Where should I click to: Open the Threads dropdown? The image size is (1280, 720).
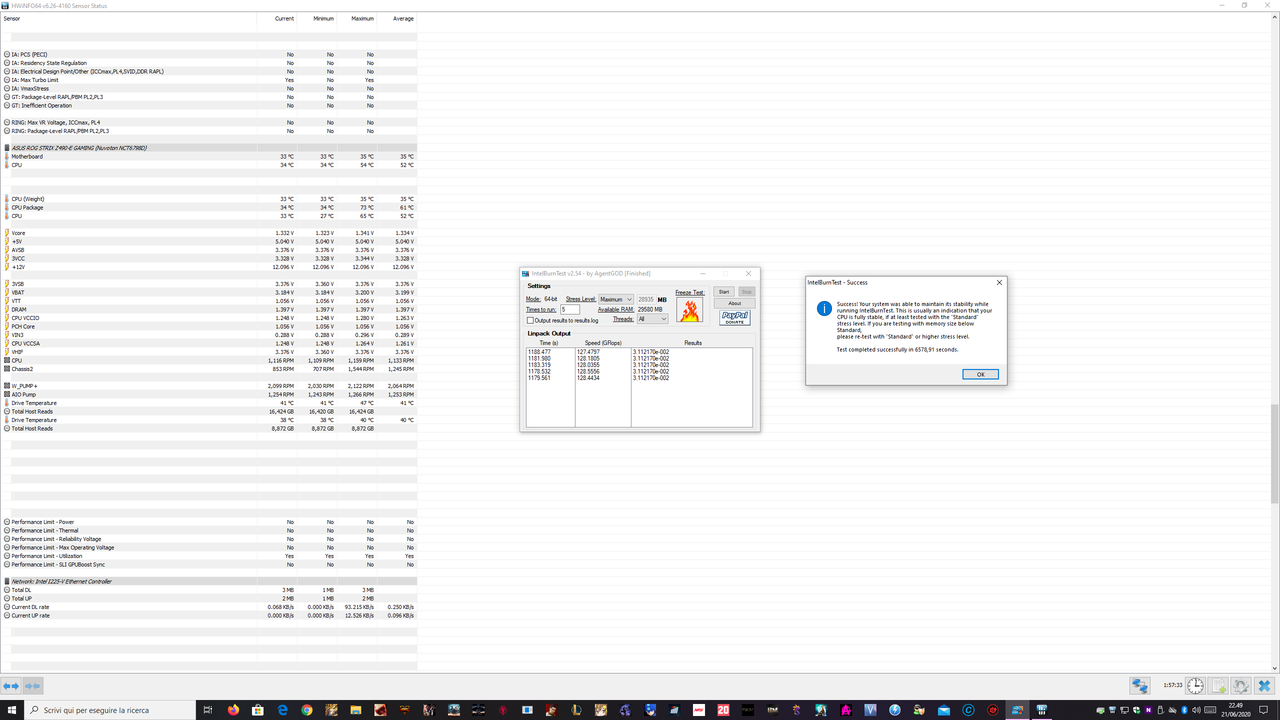pos(653,319)
